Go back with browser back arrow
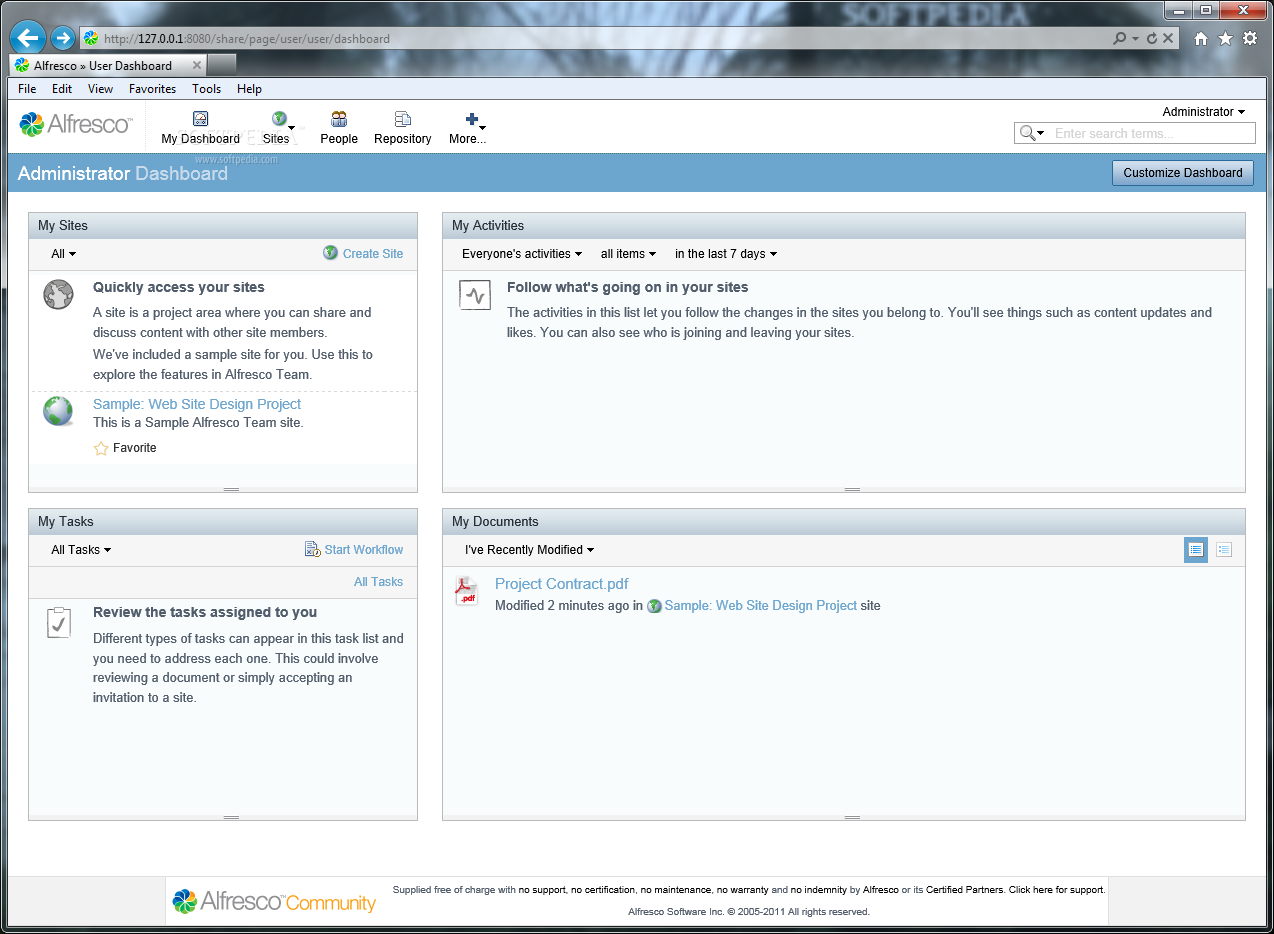The image size is (1274, 934). [x=28, y=39]
